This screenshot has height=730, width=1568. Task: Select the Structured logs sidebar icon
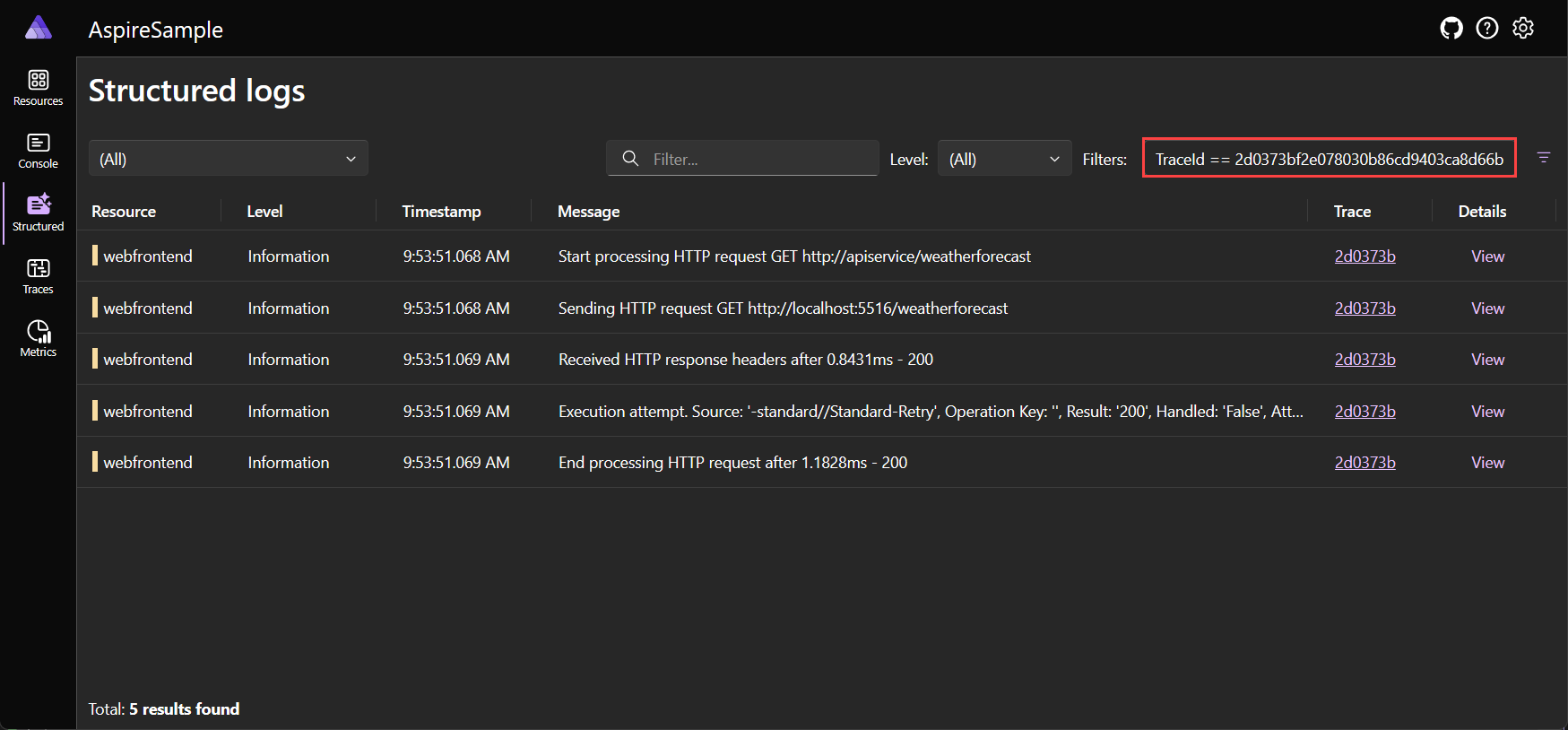[38, 213]
